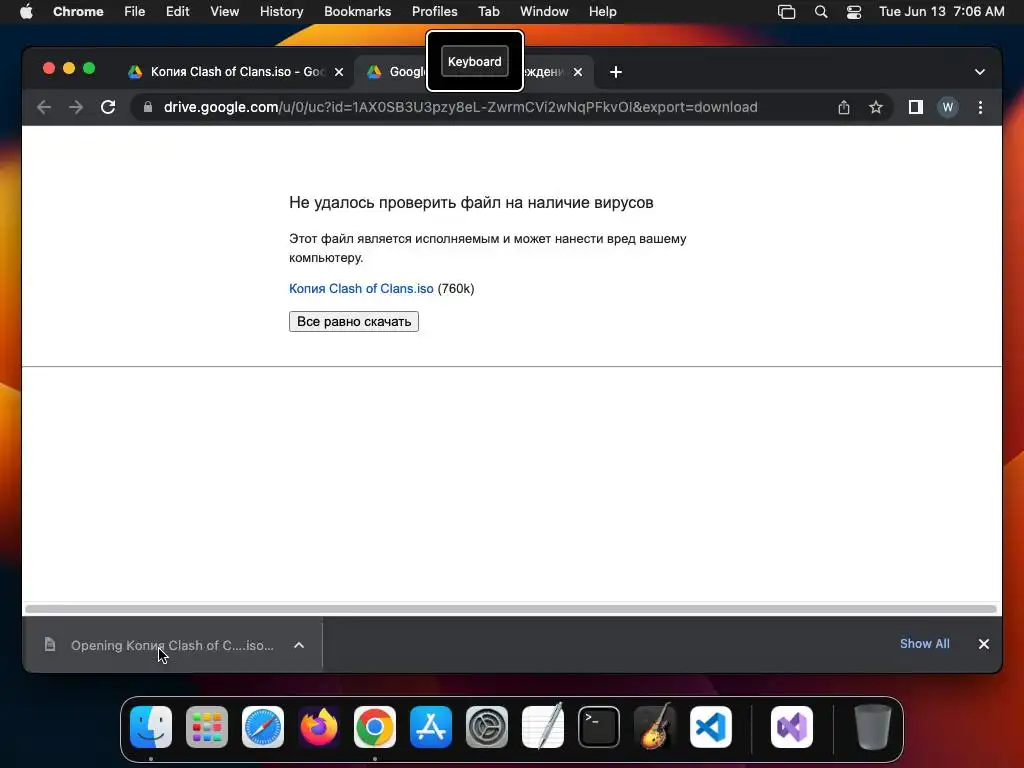Screen dimensions: 1024x768
Task: Open the Profiles menu
Action: [434, 12]
